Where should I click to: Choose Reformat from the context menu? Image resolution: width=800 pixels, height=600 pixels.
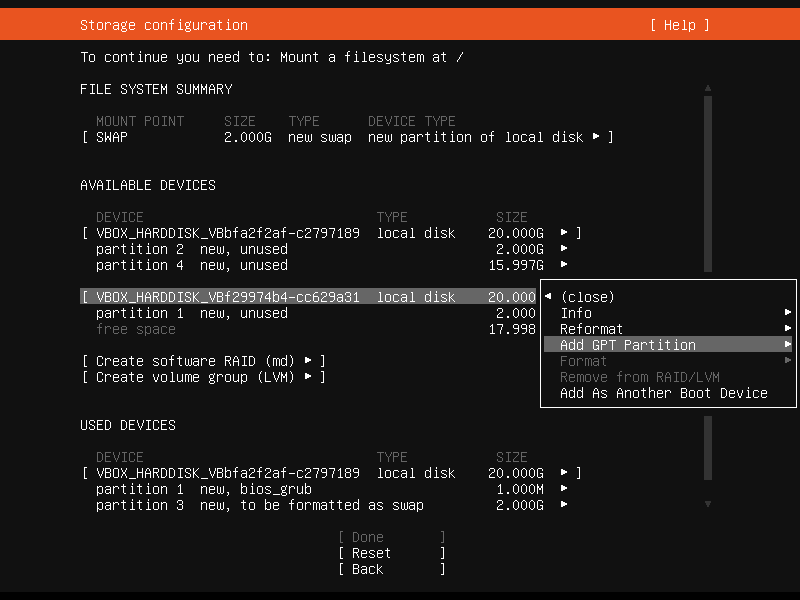[x=668, y=329]
